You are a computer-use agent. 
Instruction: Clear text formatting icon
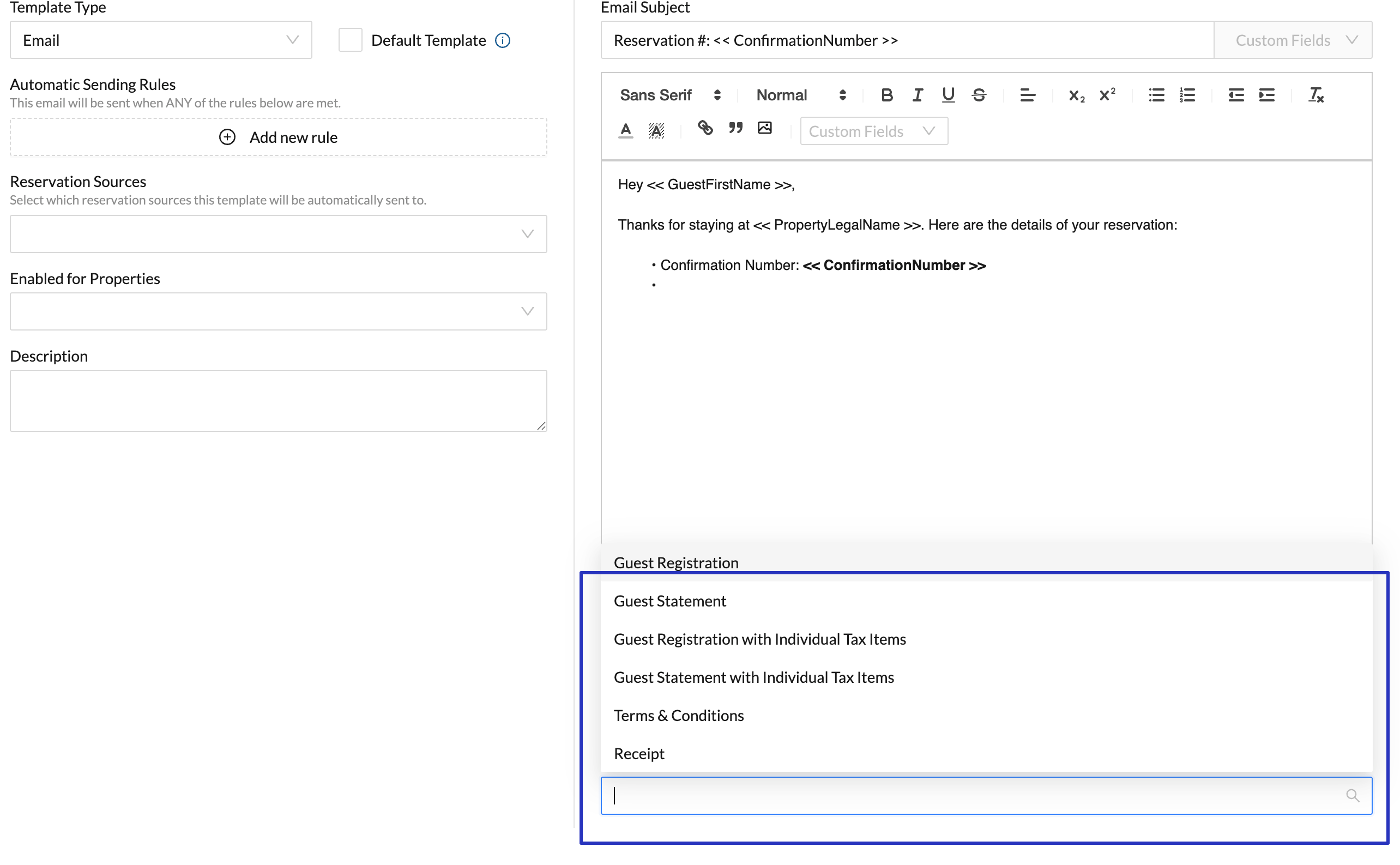(x=1315, y=95)
